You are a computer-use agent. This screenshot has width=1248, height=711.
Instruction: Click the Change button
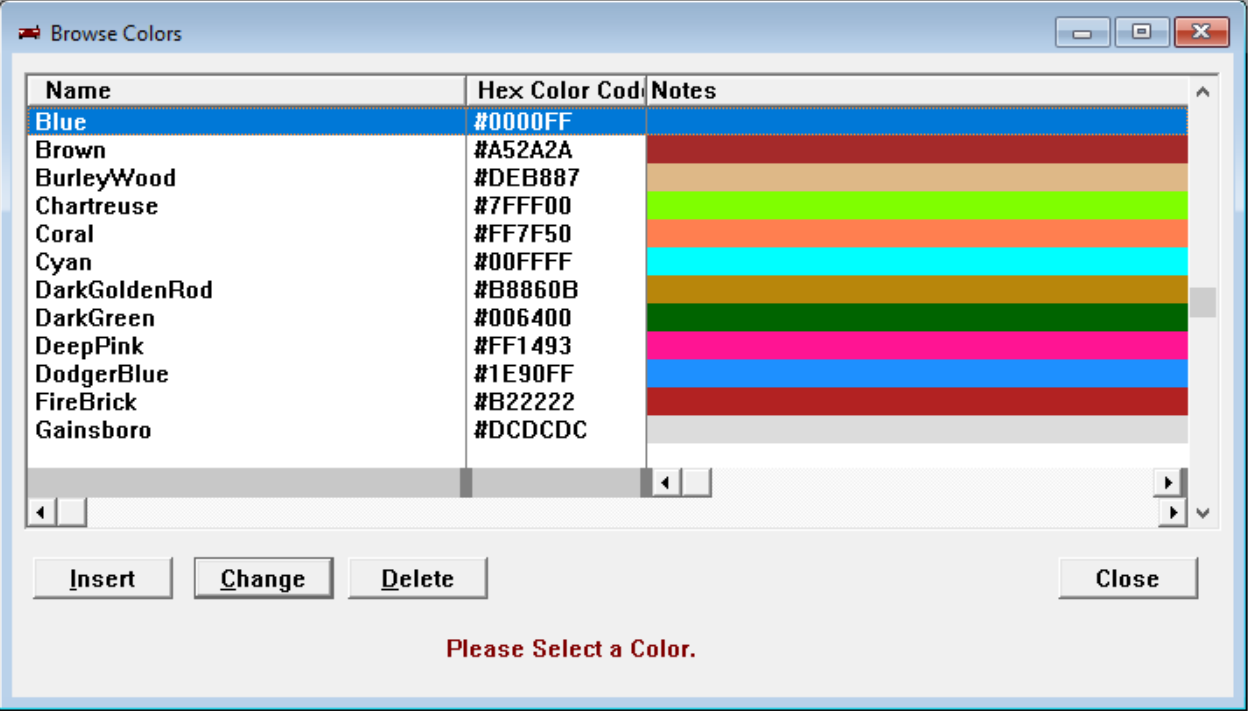pos(263,579)
